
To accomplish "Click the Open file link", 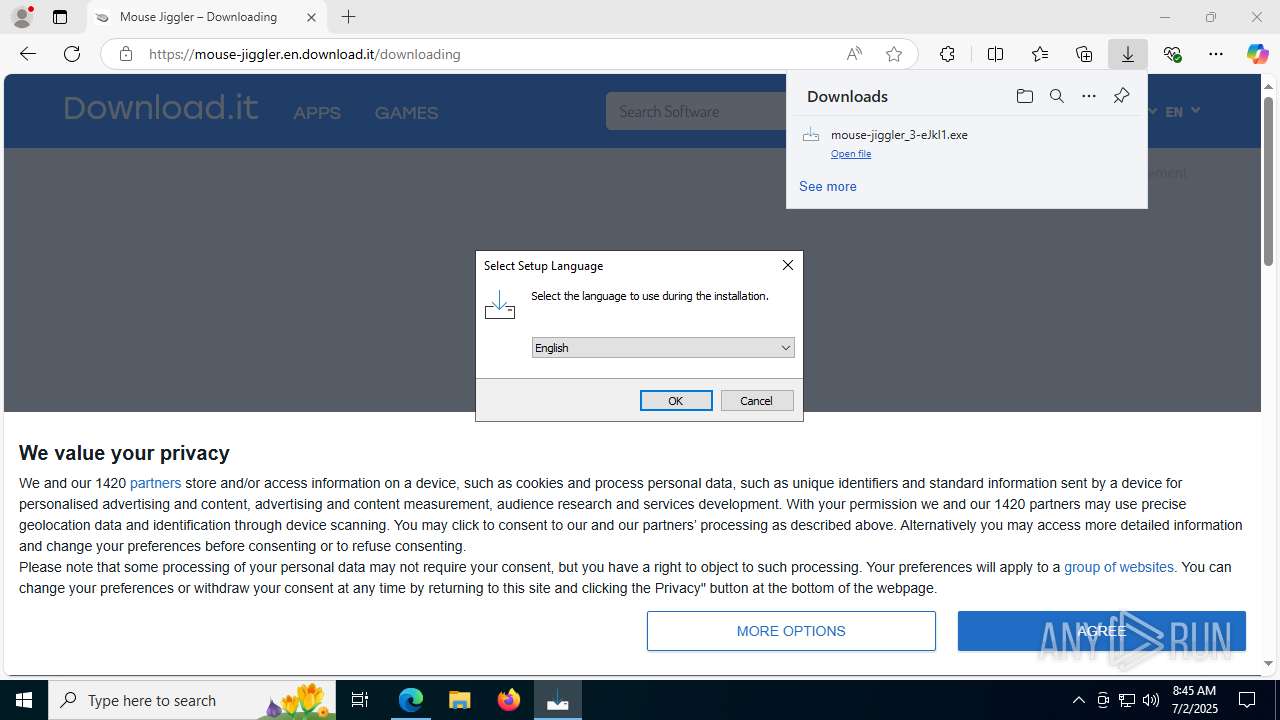I will [x=851, y=154].
